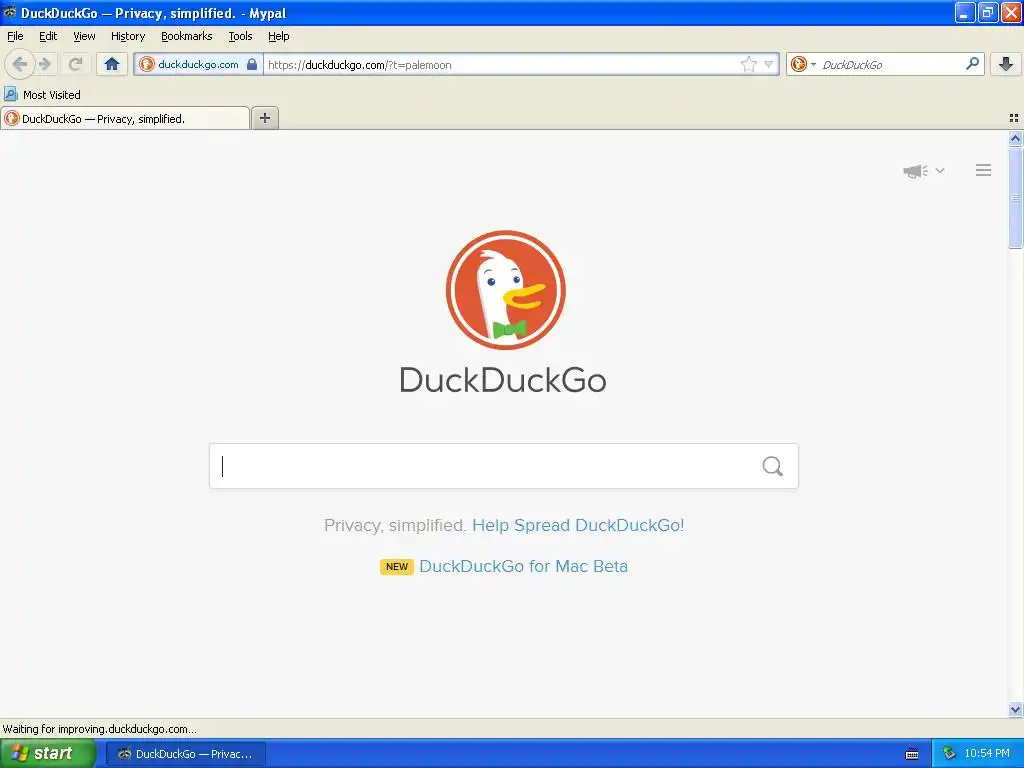Open a new tab with plus button

click(264, 118)
